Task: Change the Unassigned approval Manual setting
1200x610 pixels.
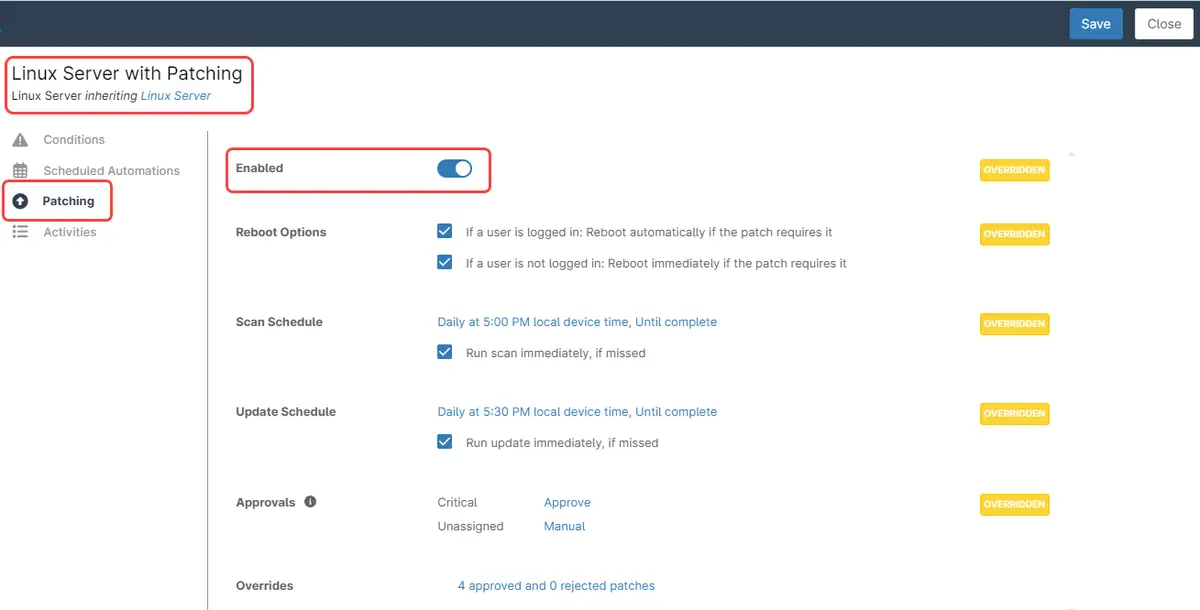Action: 565,527
